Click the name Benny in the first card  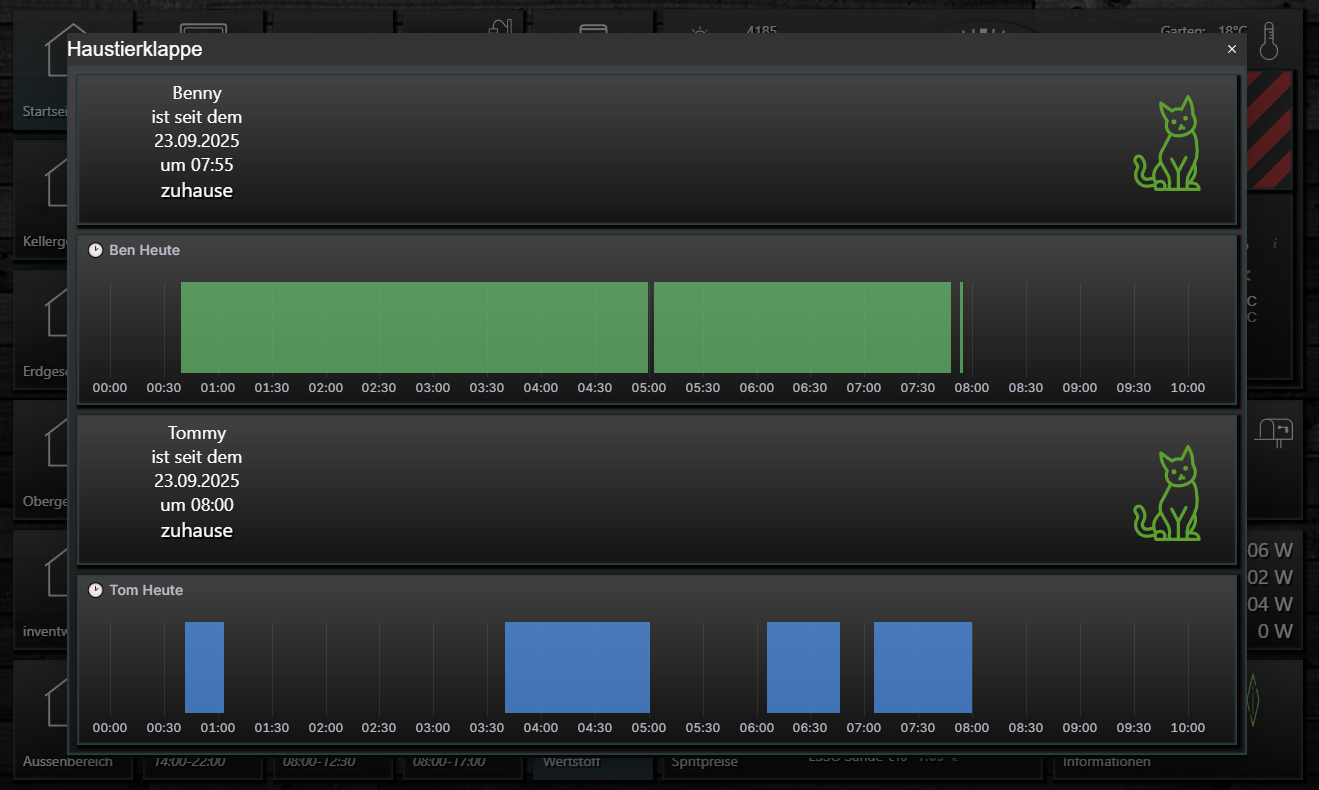pos(197,93)
